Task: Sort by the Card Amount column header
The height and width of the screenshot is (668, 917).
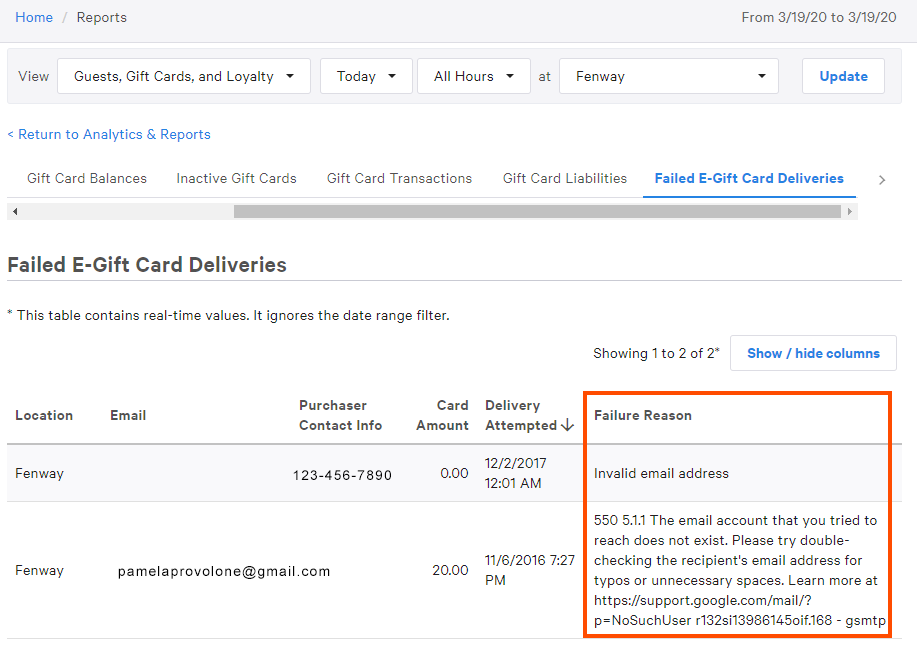Action: click(443, 415)
